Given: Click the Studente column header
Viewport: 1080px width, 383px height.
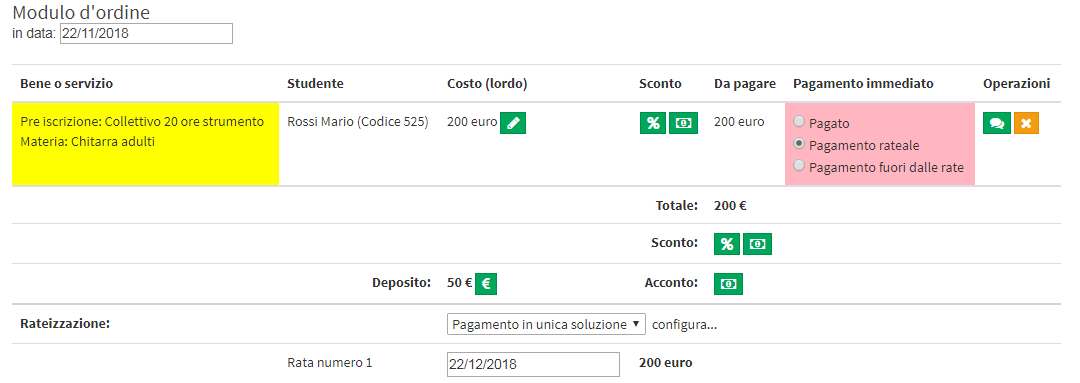Looking at the screenshot, I should 315,84.
